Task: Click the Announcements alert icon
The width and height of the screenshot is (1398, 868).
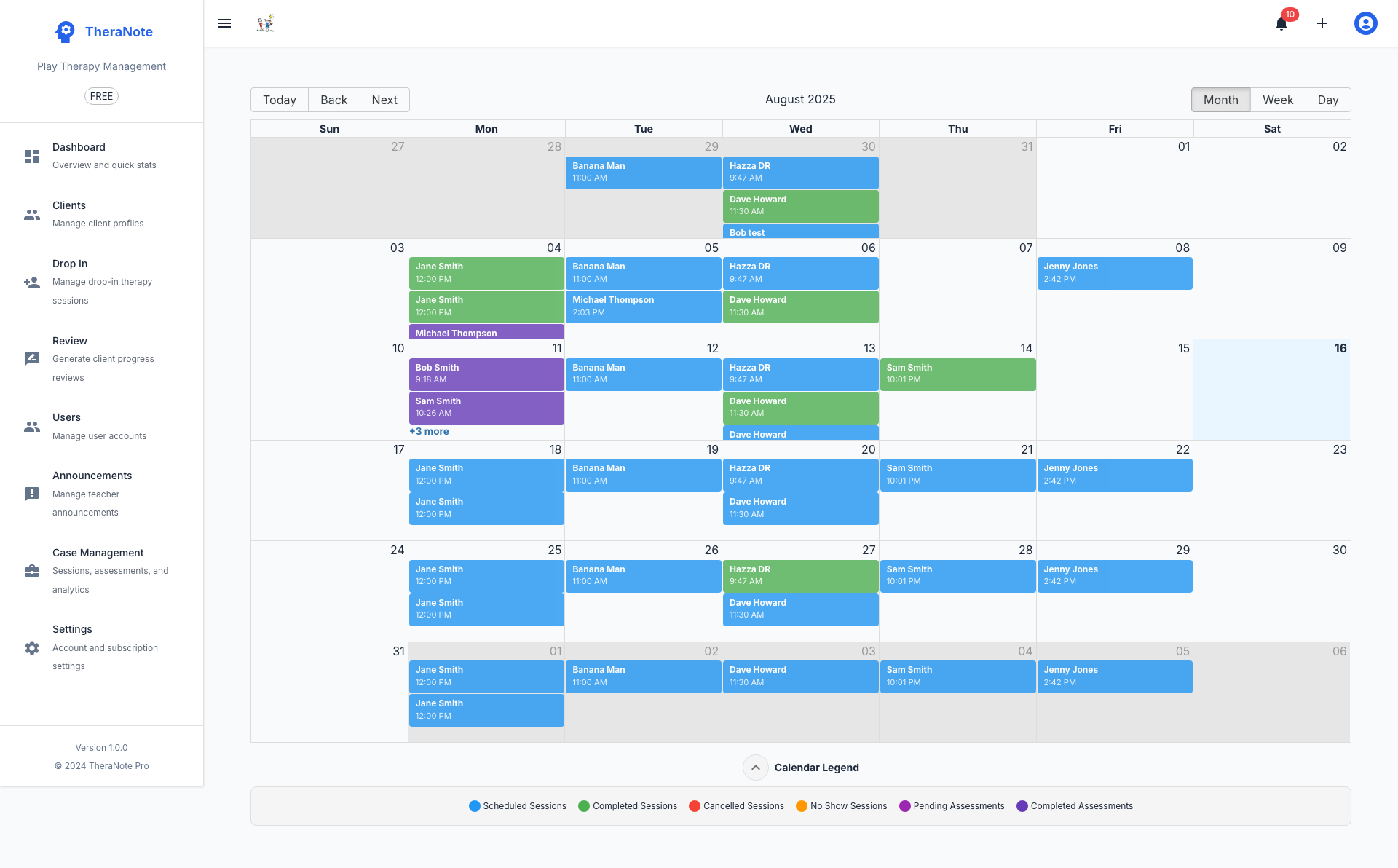Action: click(x=32, y=494)
